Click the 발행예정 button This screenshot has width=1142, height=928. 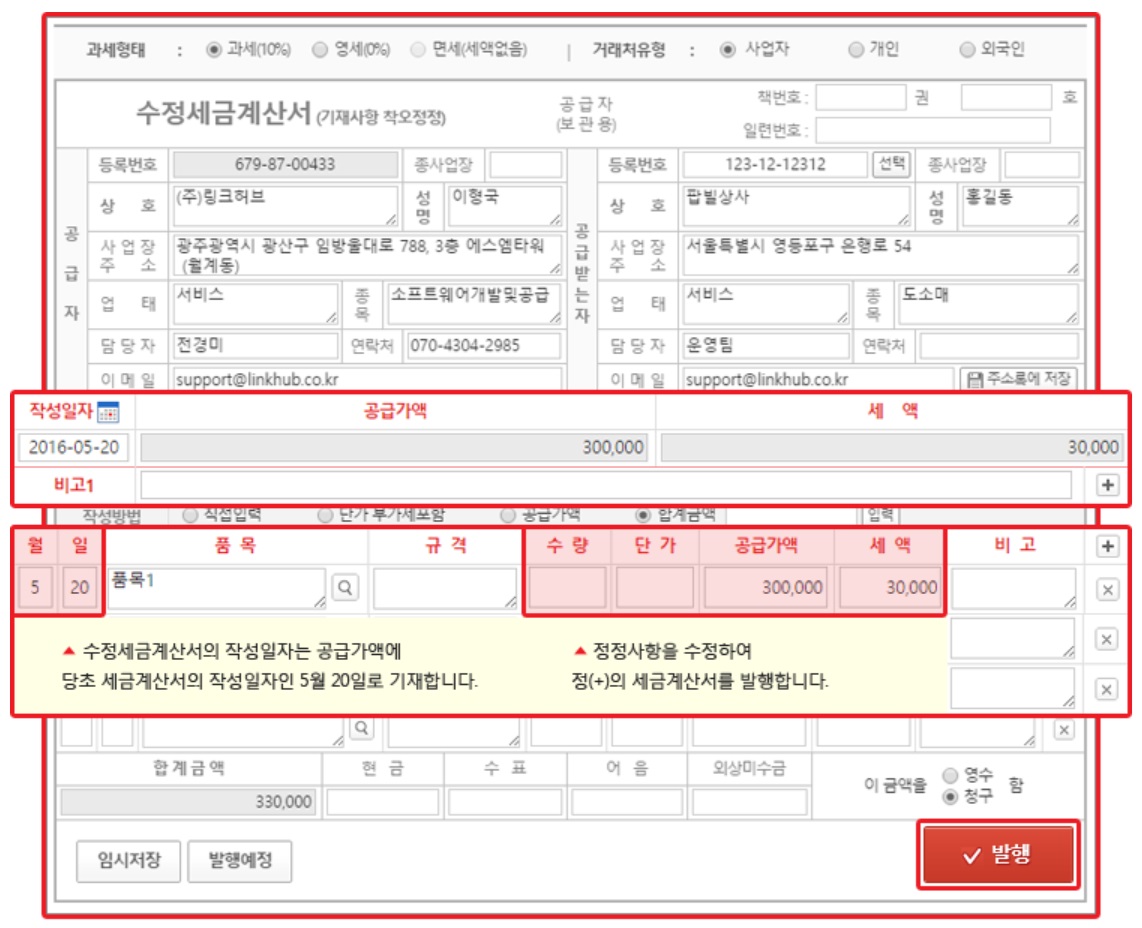tap(240, 861)
